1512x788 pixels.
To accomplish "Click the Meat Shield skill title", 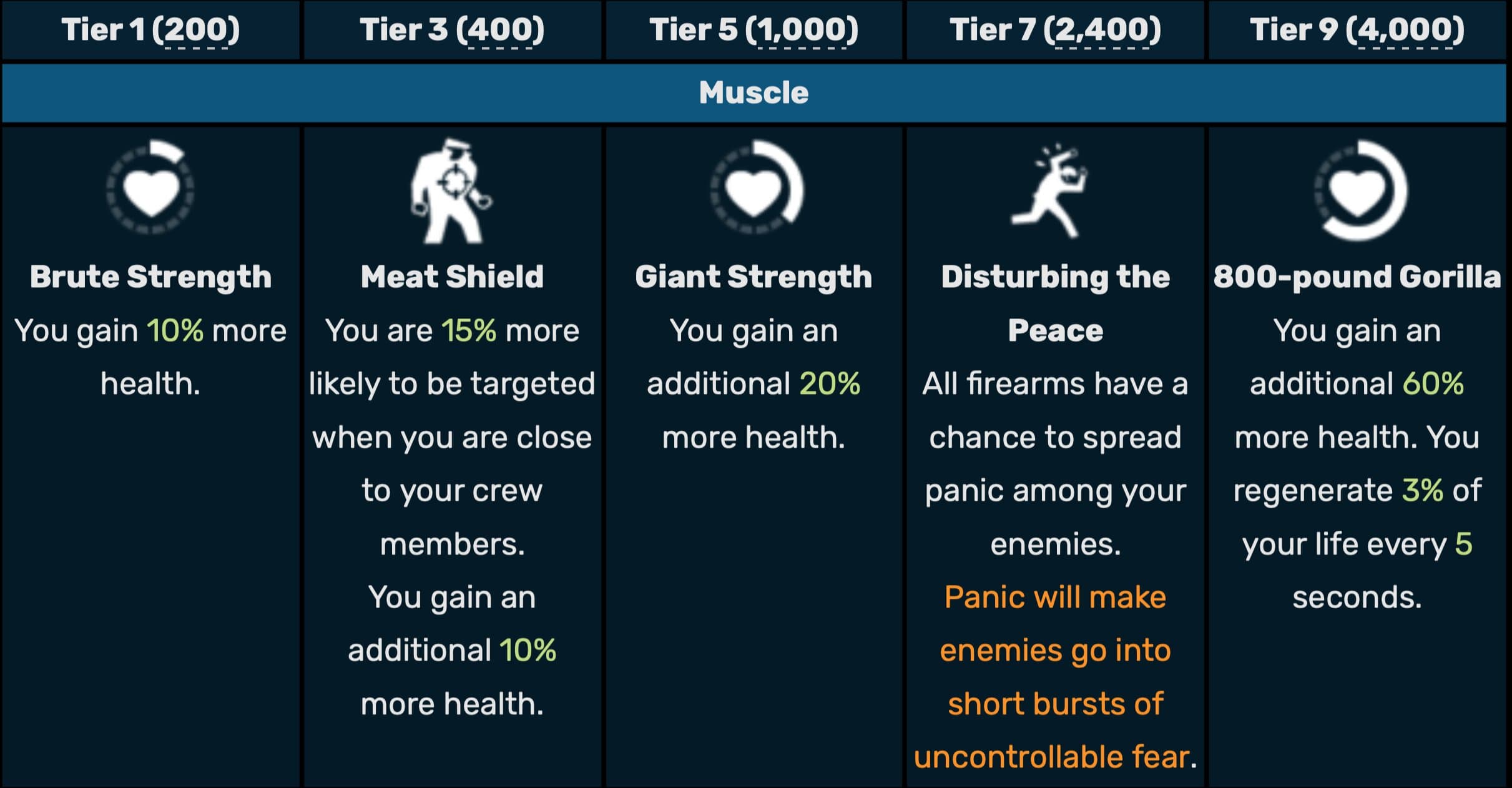I will (452, 277).
